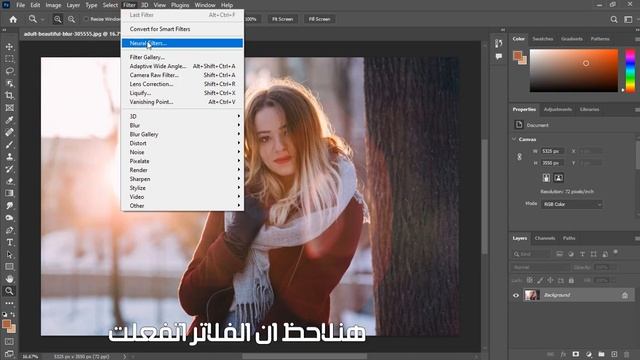Screen dimensions: 640x360
Task: Switch to the Adjustments tab
Action: (558, 109)
